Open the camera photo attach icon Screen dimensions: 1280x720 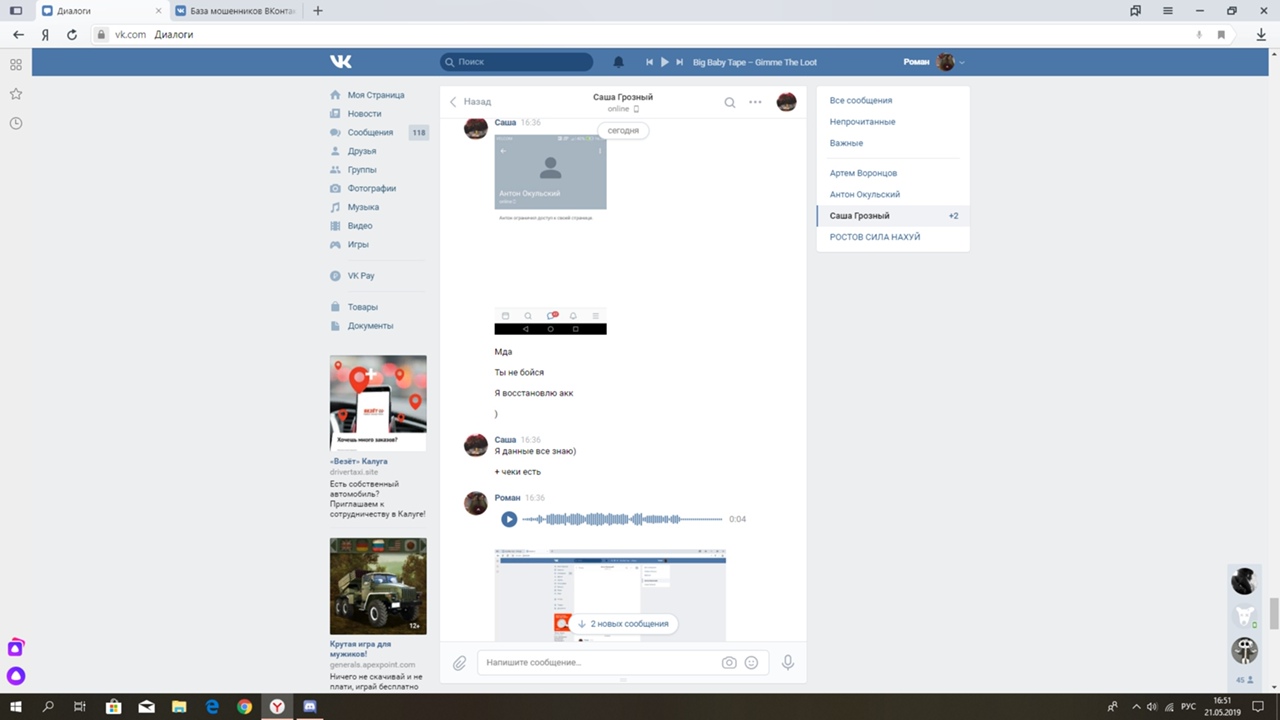[x=729, y=663]
